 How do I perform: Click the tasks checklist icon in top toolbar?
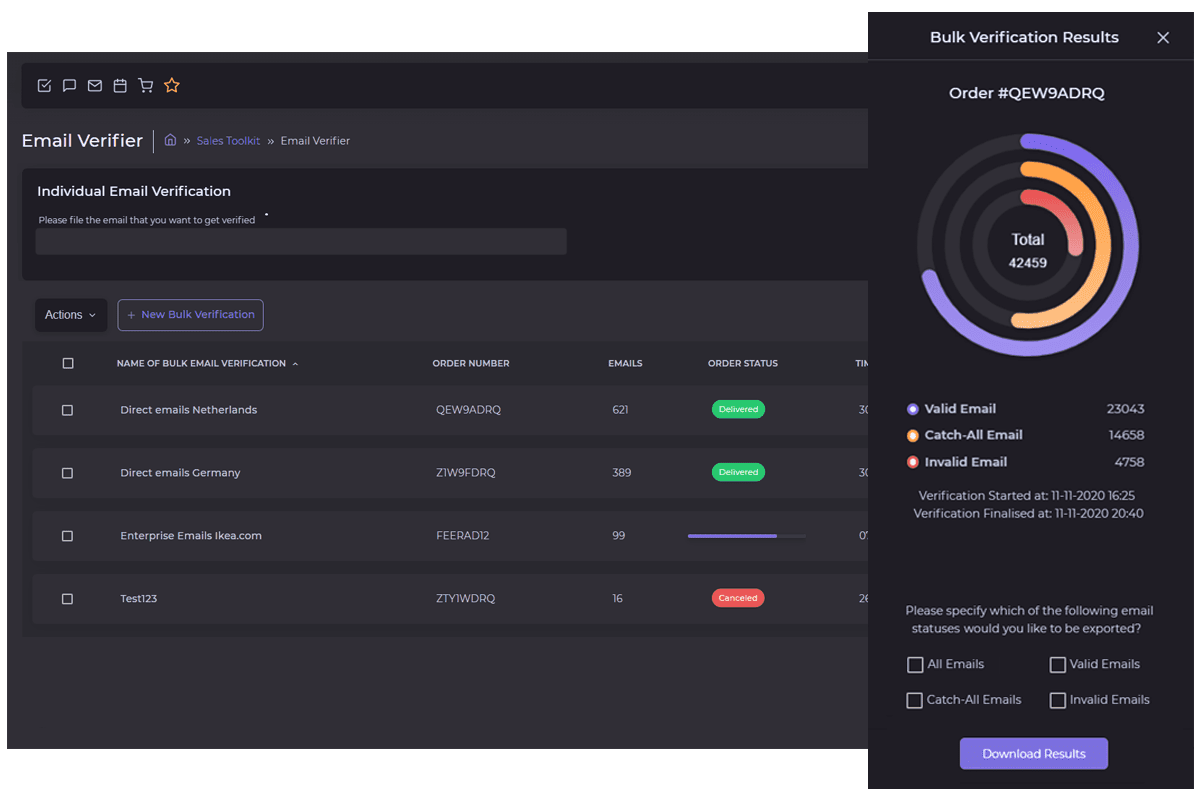pyautogui.click(x=44, y=86)
